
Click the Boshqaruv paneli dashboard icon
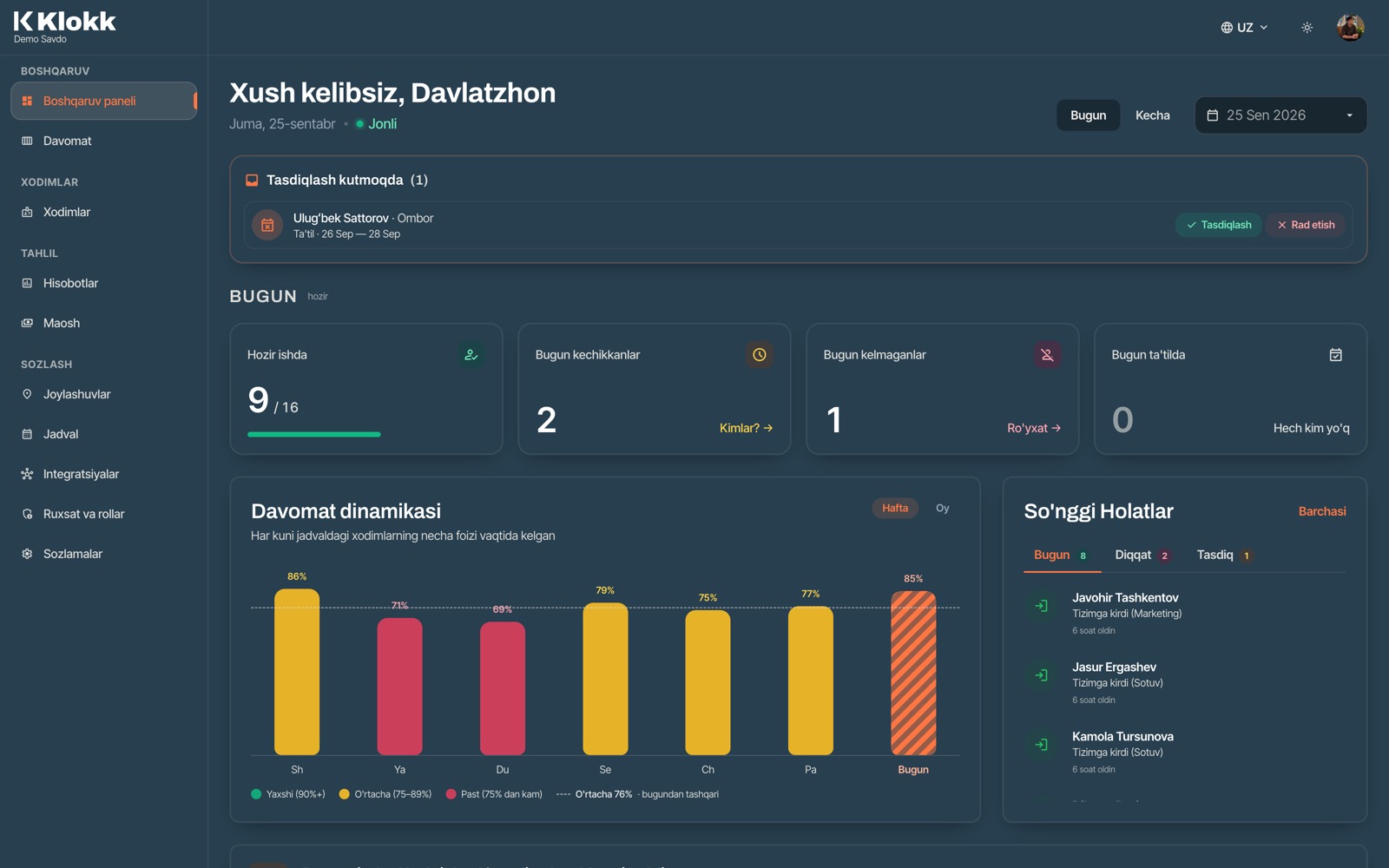coord(27,101)
